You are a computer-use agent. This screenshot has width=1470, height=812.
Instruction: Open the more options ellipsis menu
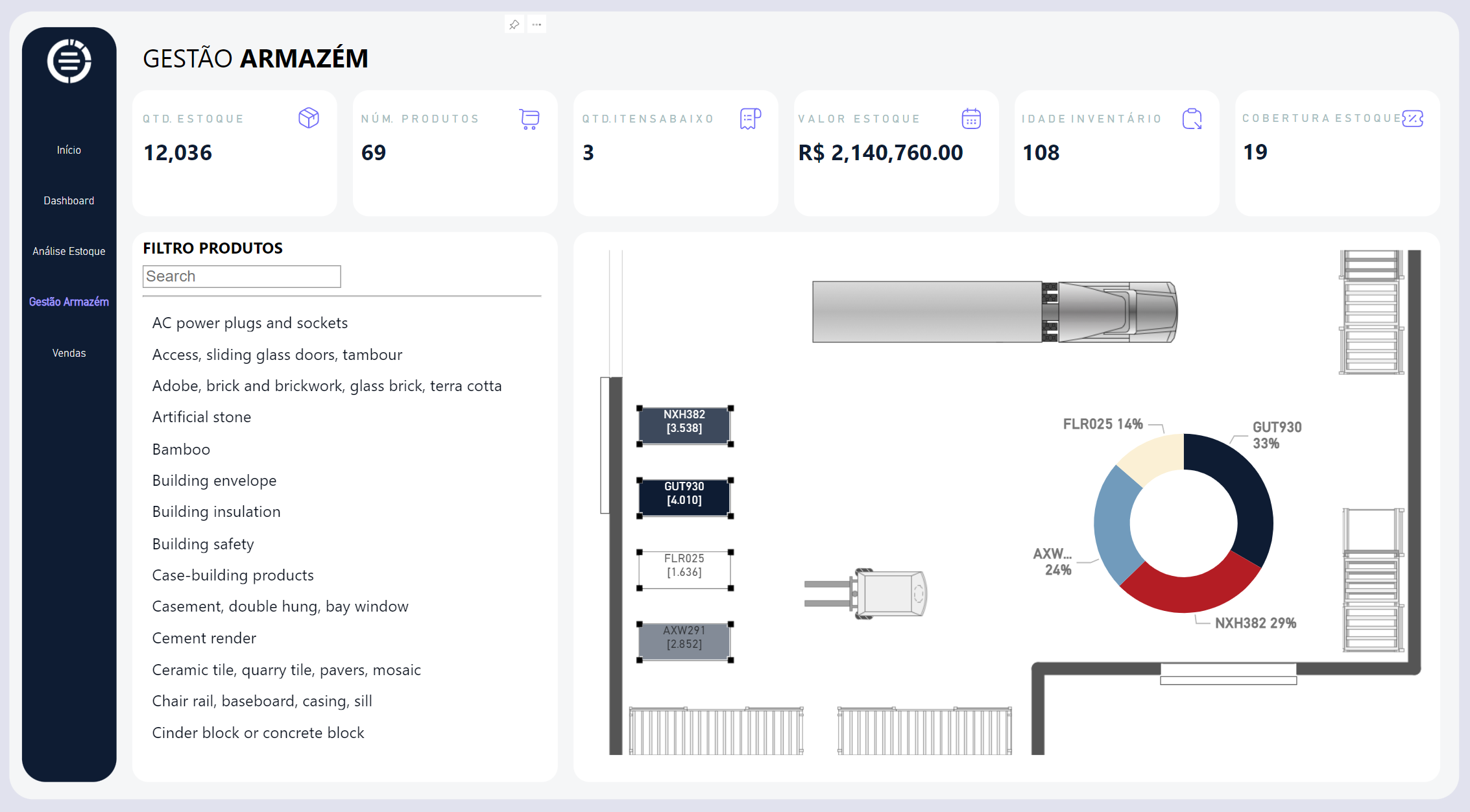(536, 25)
